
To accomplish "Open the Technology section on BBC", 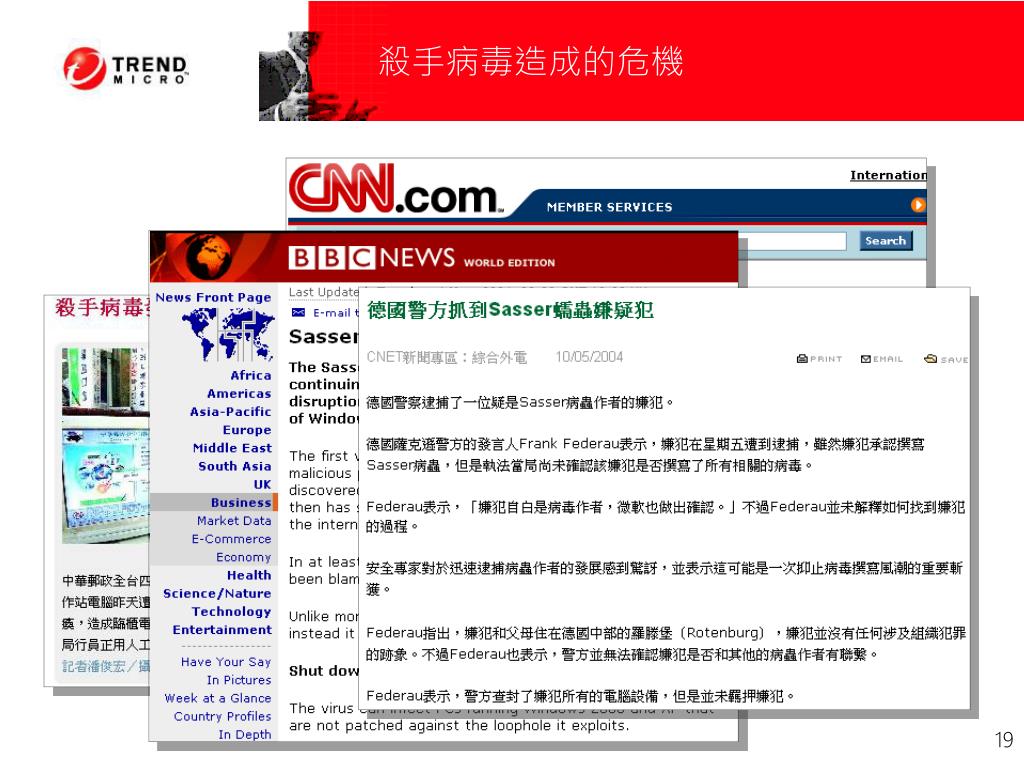I will [x=231, y=612].
